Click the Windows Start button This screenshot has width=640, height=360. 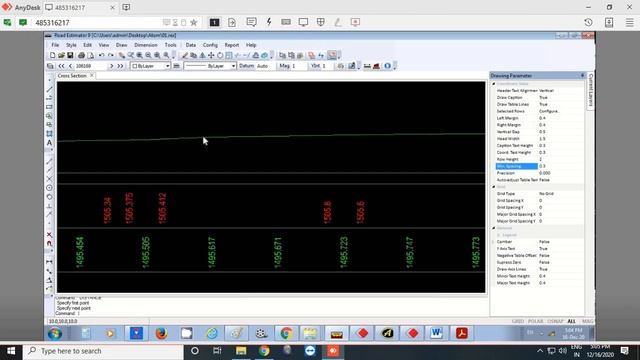coord(11,351)
